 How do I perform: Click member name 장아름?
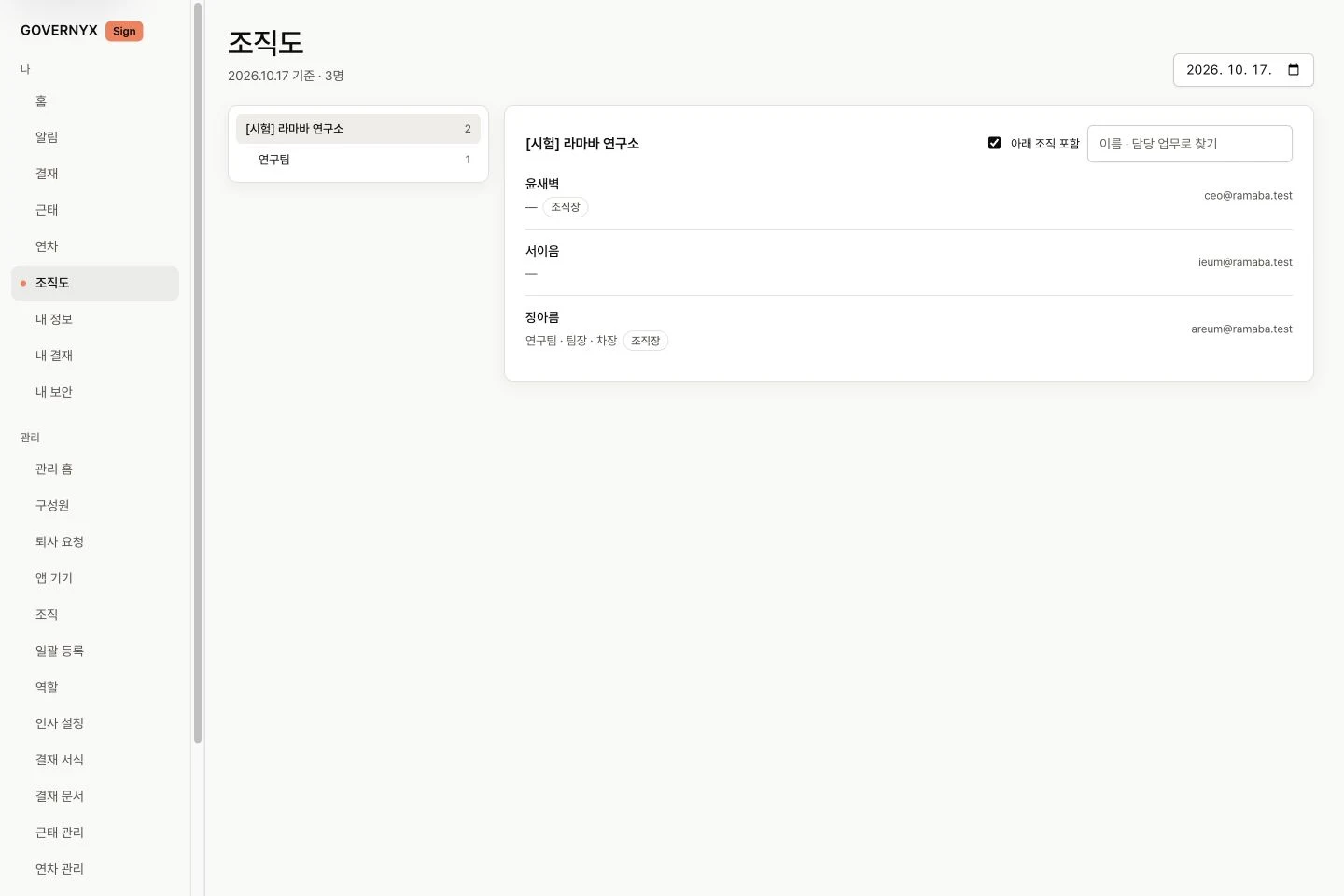(542, 317)
